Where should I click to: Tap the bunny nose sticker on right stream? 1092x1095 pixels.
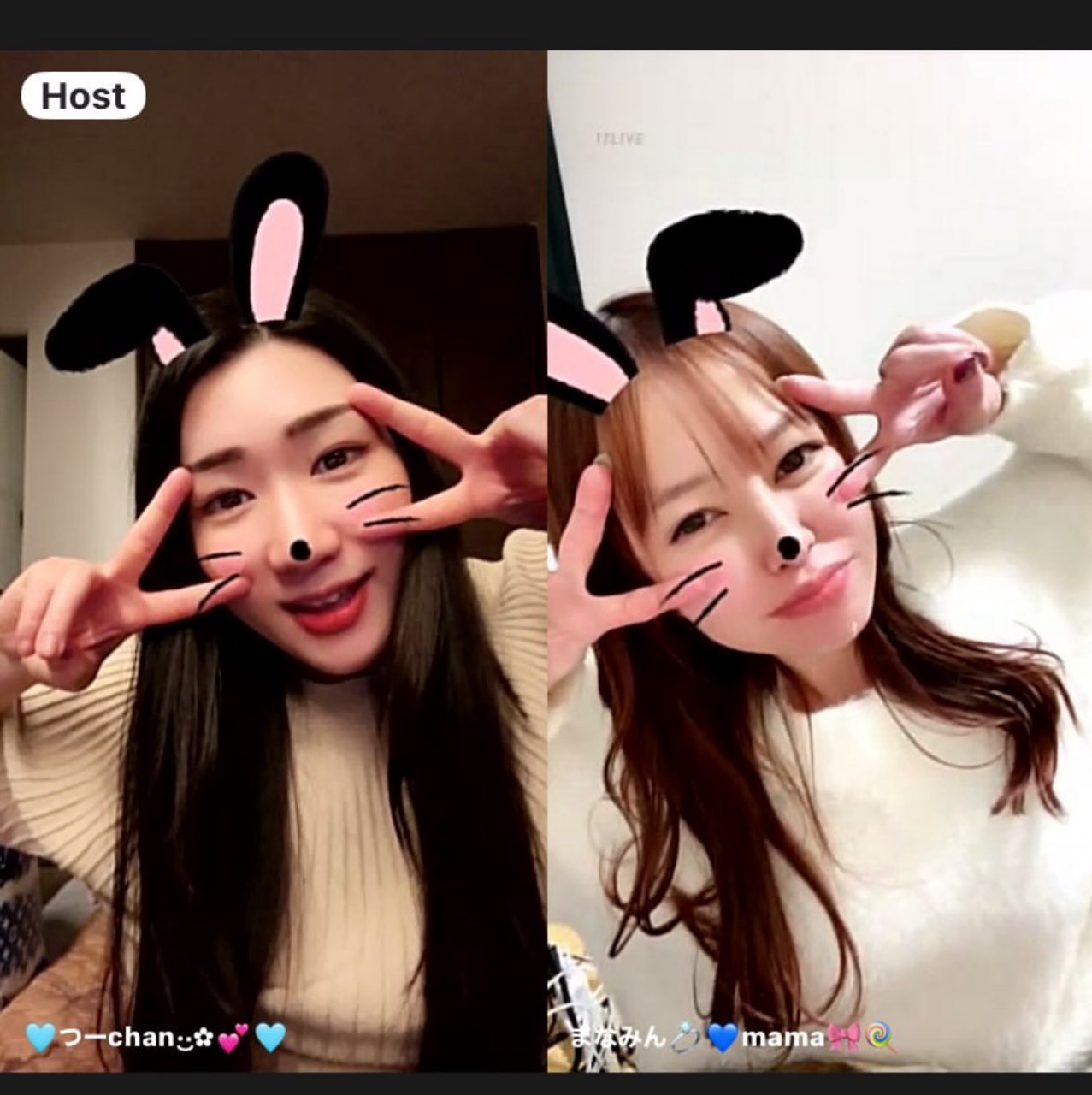coord(790,546)
